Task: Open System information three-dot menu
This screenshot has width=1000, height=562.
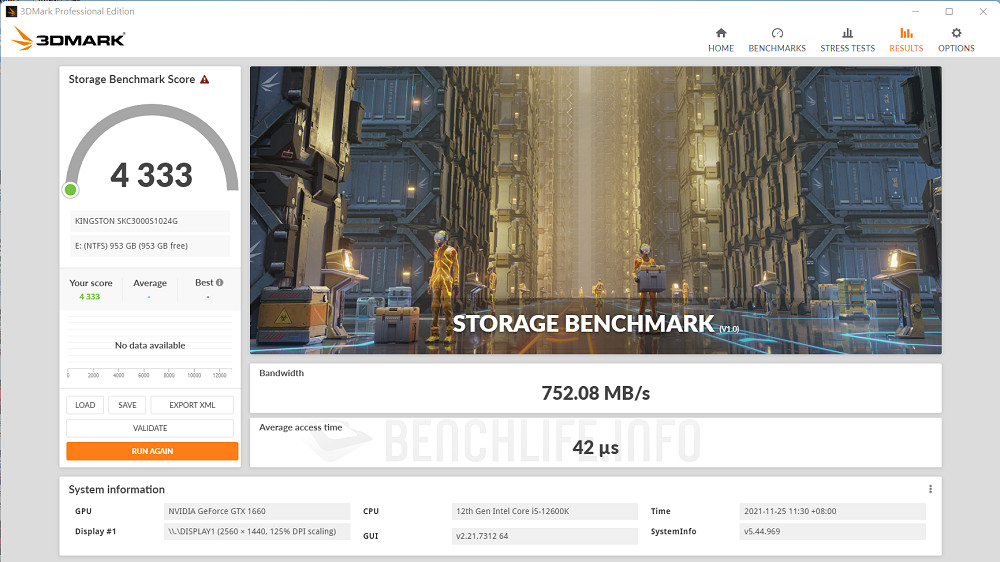Action: coord(930,489)
